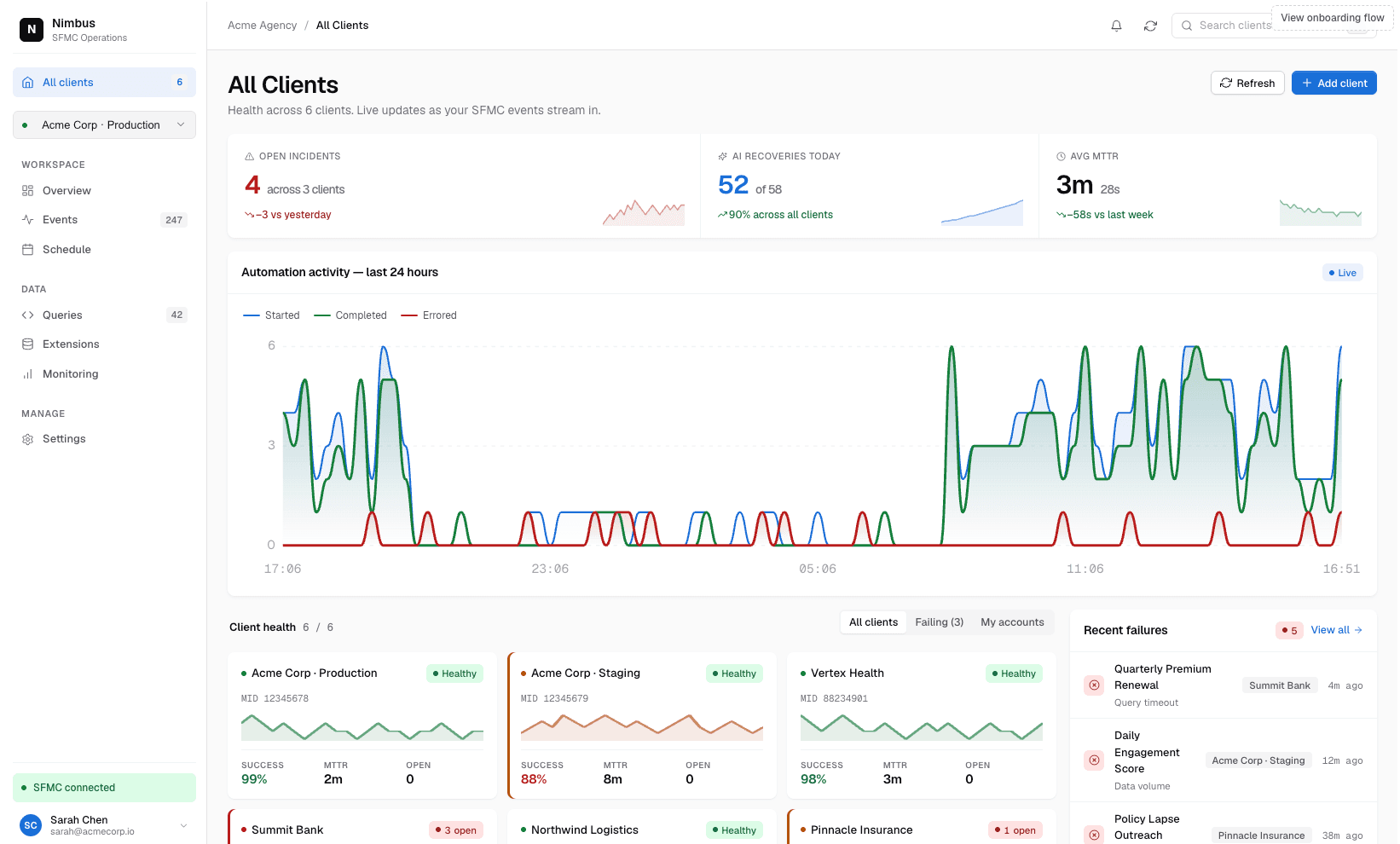This screenshot has width=1400, height=844.
Task: Expand the Sarah Chen account menu chevron
Action: click(183, 825)
